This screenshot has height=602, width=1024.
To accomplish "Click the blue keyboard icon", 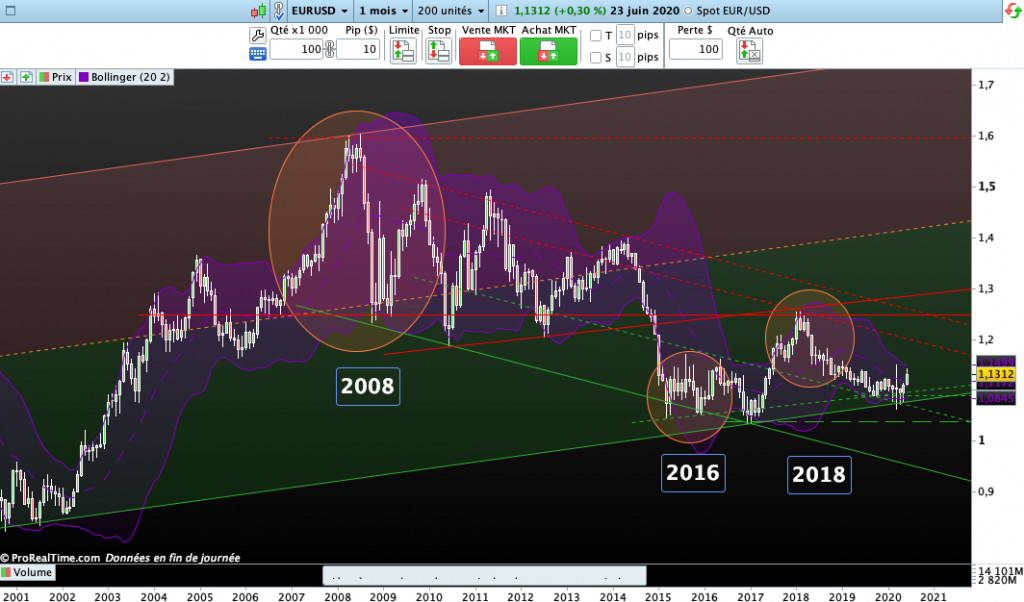I will 257,54.
